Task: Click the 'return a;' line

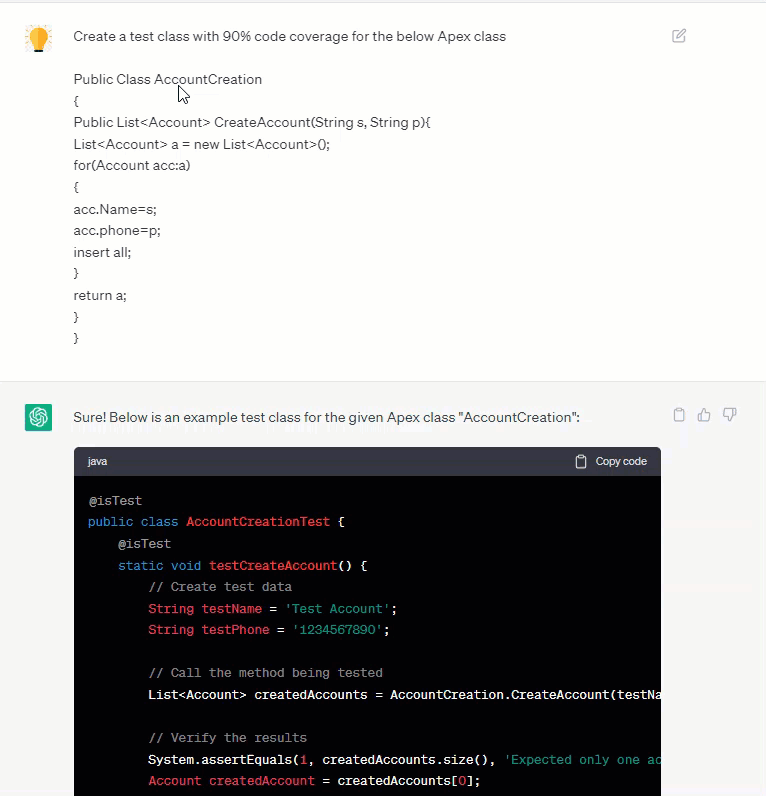Action: tap(100, 295)
